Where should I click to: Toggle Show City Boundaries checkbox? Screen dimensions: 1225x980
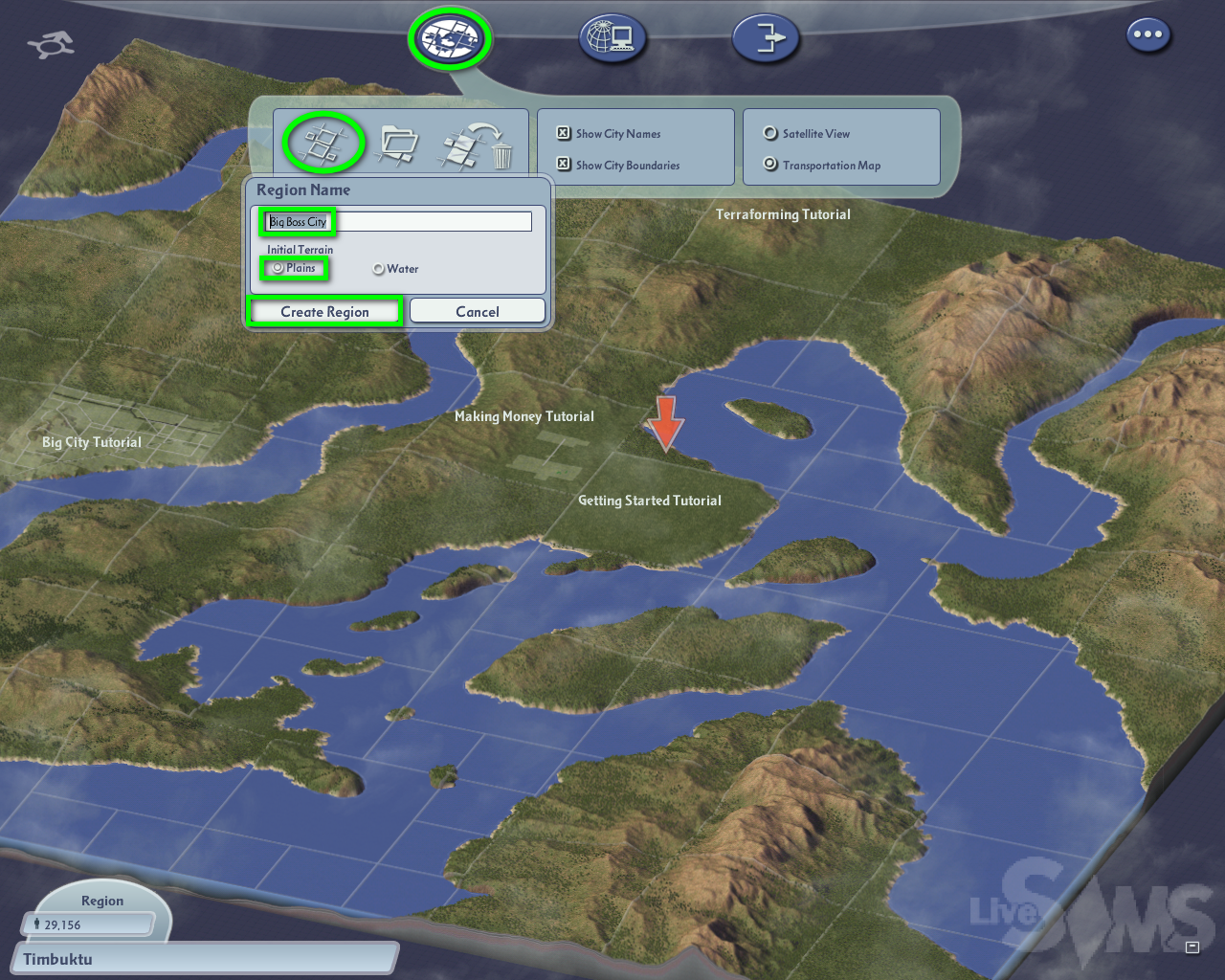coord(564,165)
